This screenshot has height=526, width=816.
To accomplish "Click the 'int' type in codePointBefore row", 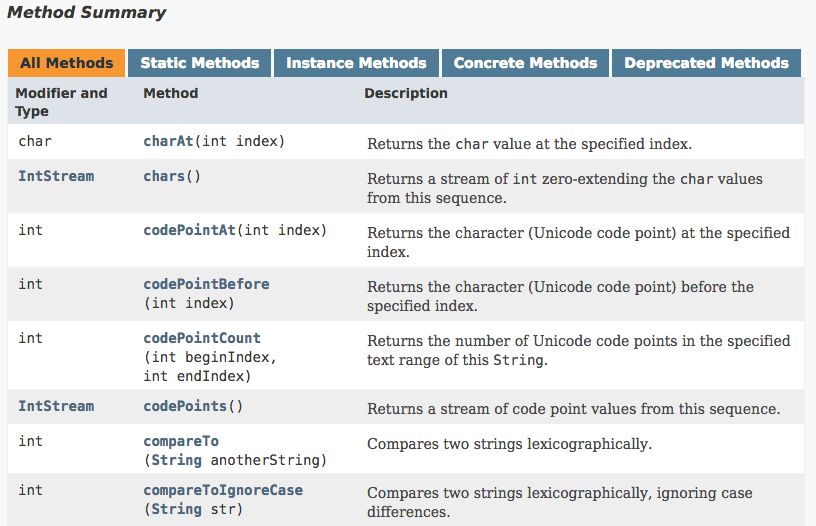I will pyautogui.click(x=31, y=284).
